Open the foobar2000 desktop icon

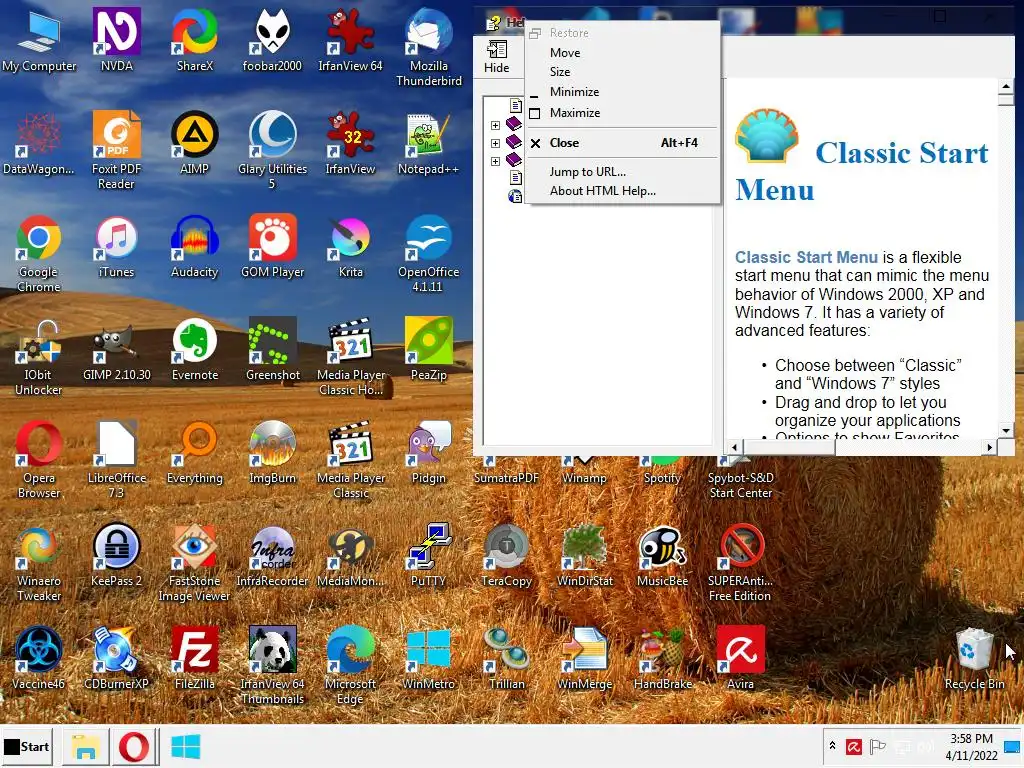click(272, 39)
